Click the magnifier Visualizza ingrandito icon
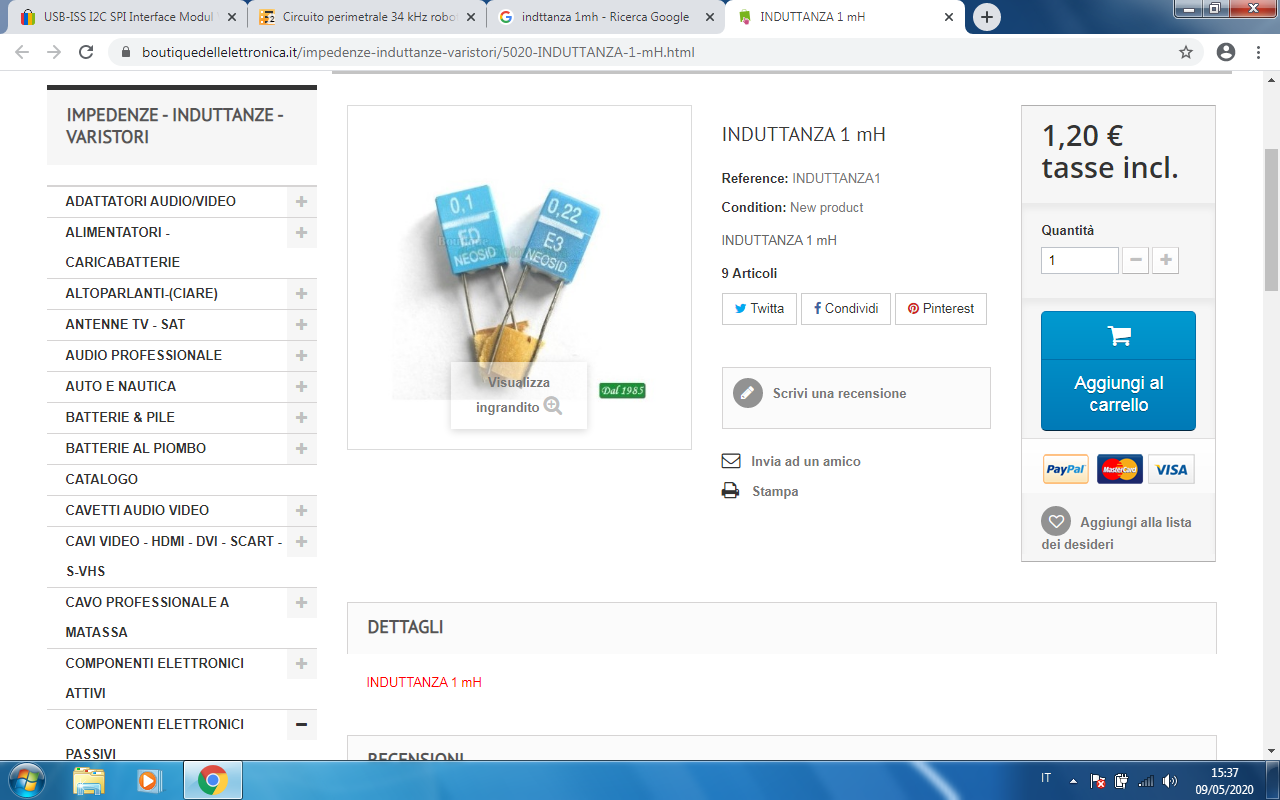 point(553,406)
